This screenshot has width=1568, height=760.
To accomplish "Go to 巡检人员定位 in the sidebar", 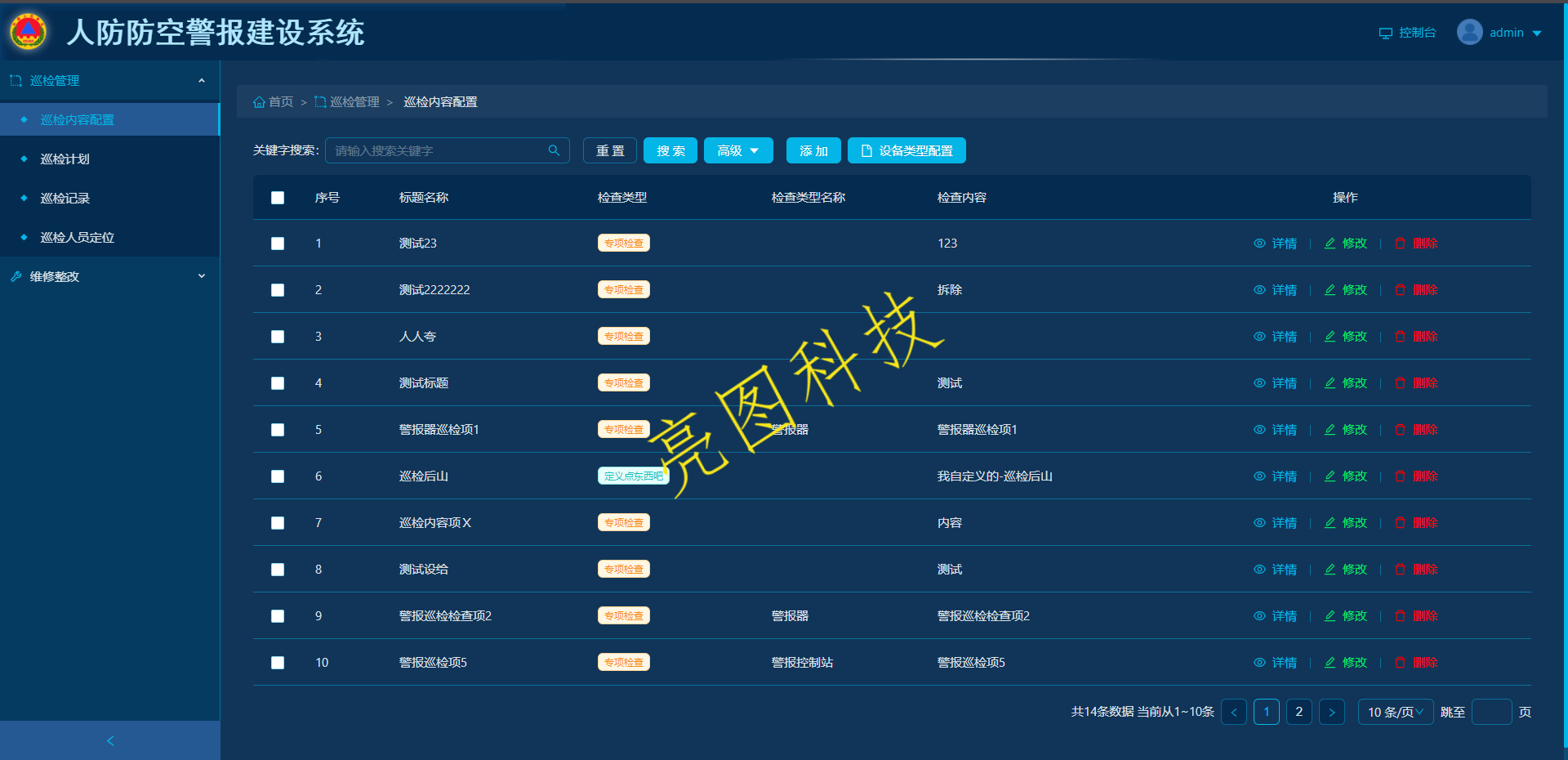I will tap(78, 237).
